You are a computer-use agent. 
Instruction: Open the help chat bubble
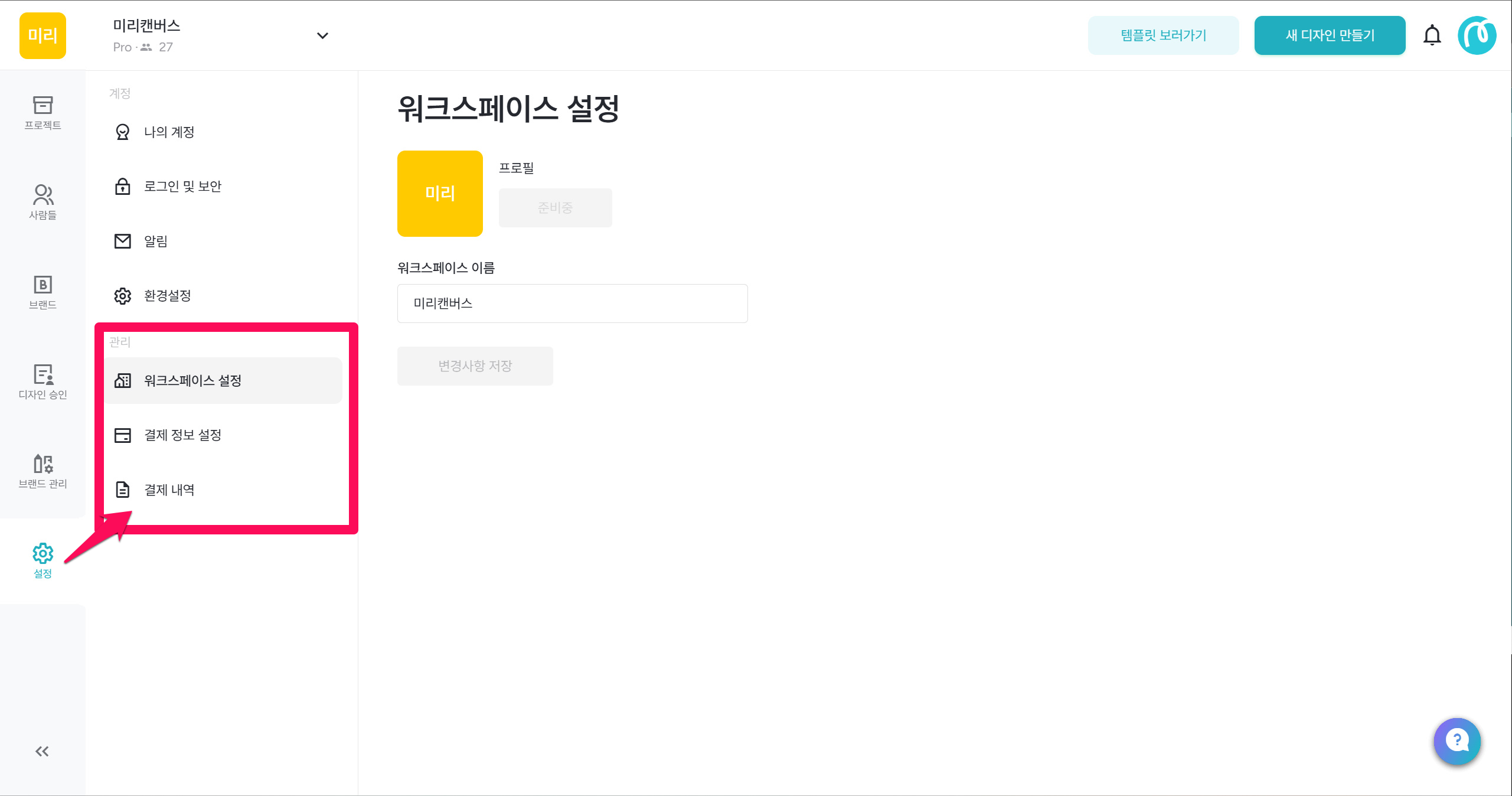tap(1457, 740)
